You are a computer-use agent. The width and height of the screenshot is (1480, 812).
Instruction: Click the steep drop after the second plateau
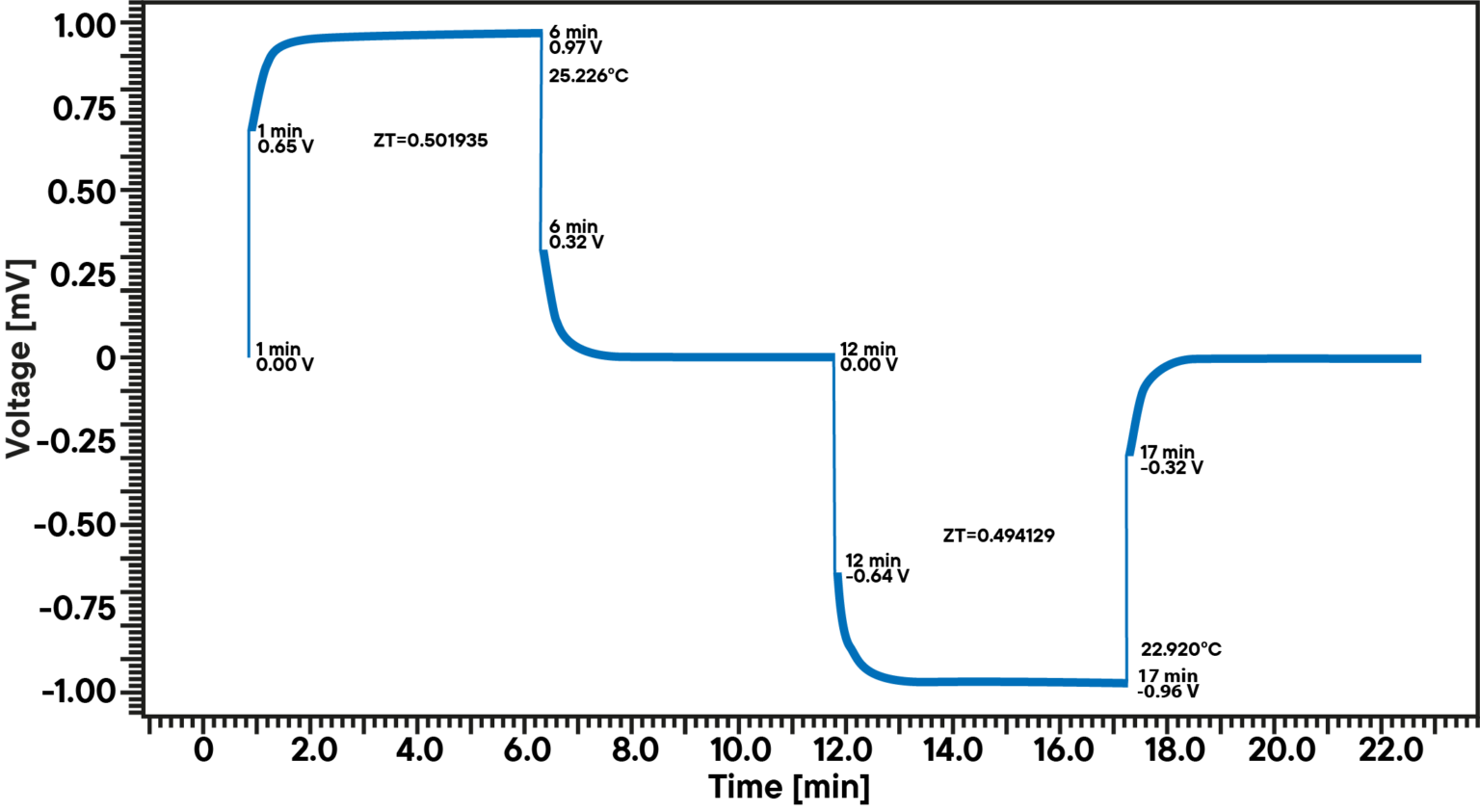836,462
